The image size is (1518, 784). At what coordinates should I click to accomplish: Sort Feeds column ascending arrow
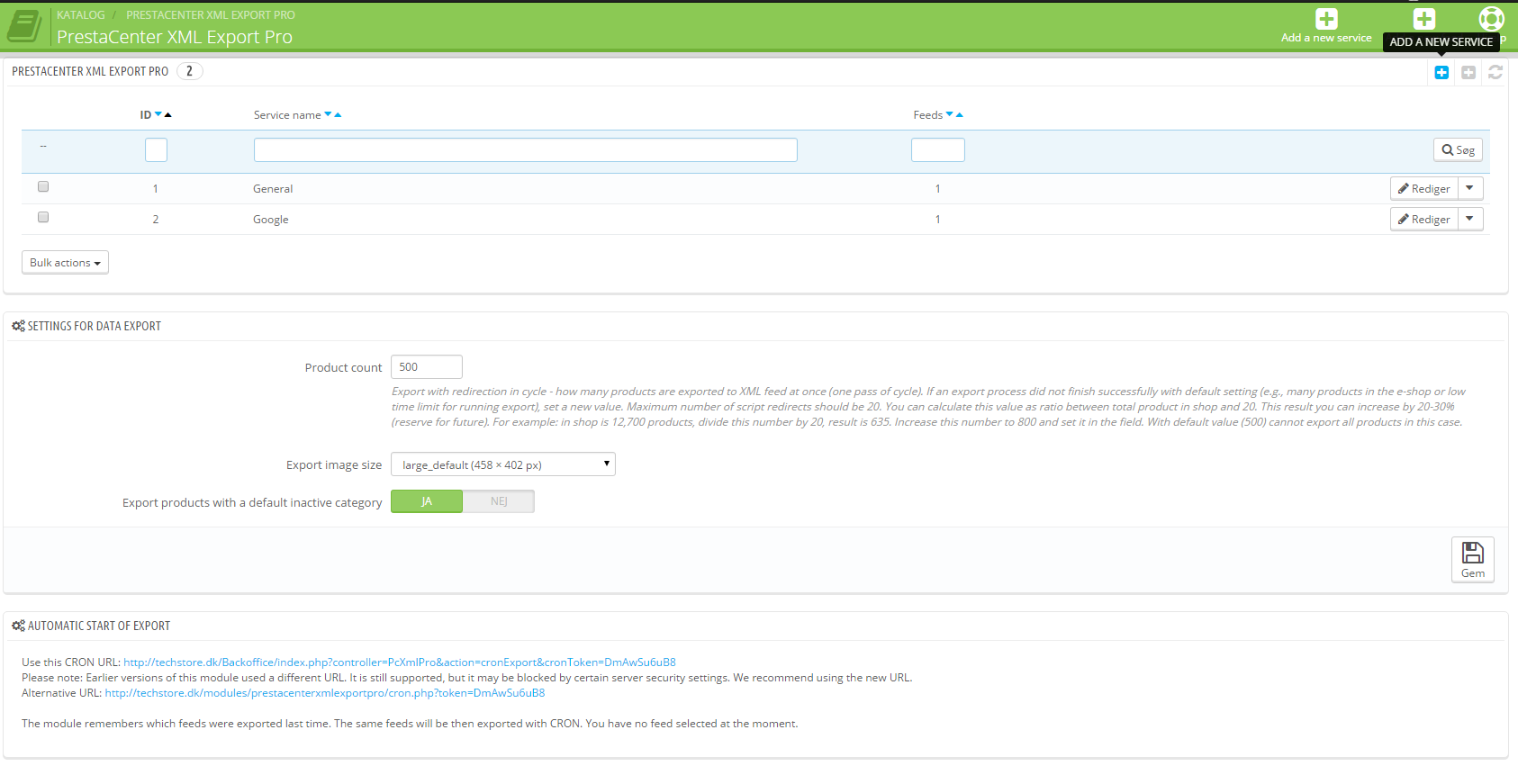pyautogui.click(x=960, y=114)
